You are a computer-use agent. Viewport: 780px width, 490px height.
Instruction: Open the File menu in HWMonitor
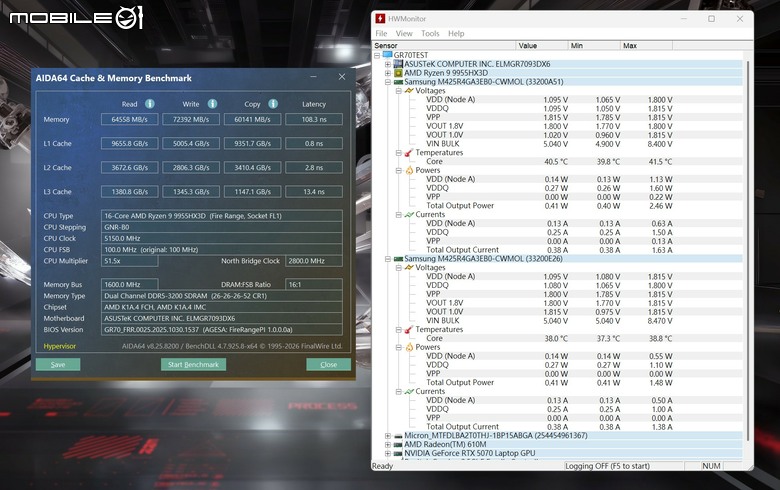coord(381,33)
